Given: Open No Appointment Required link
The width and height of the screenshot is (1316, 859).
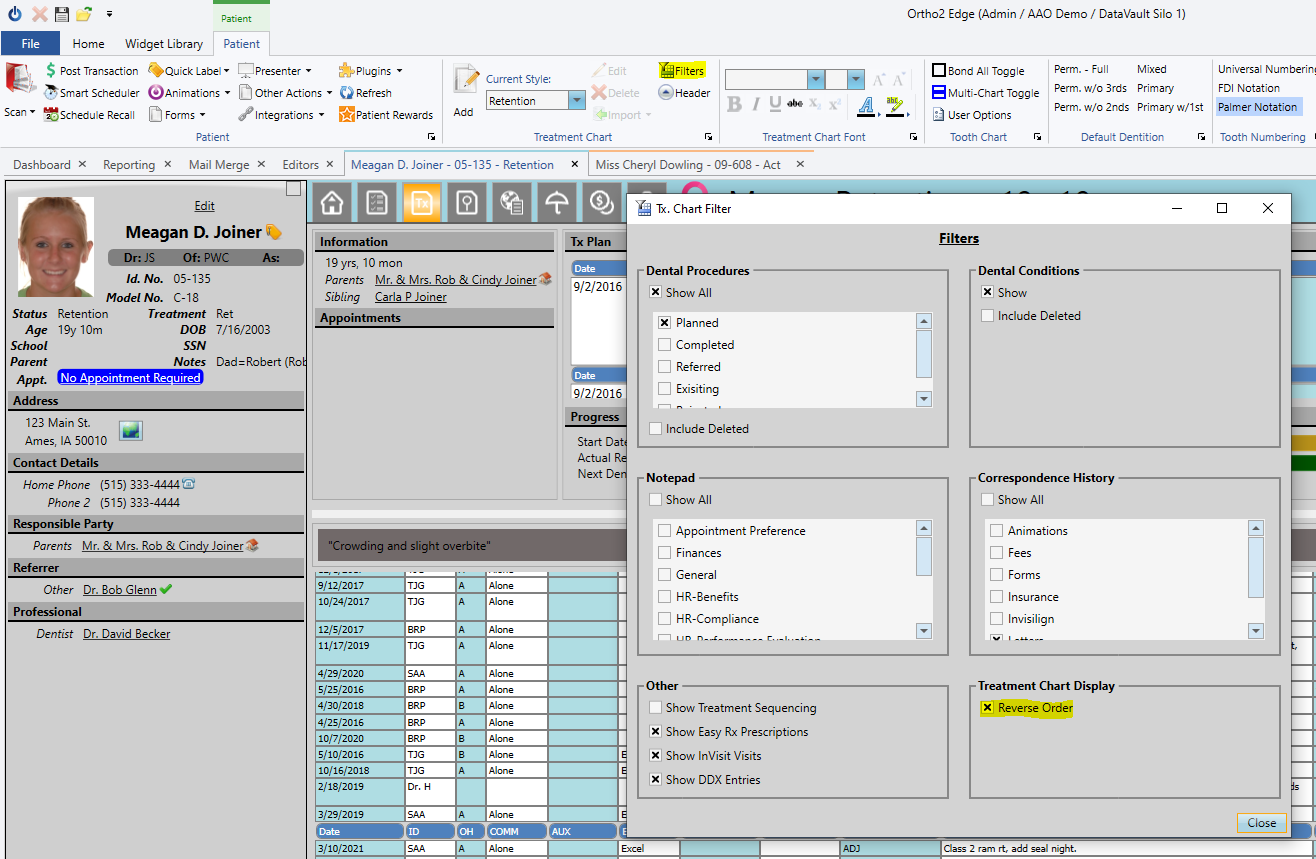Looking at the screenshot, I should (131, 378).
